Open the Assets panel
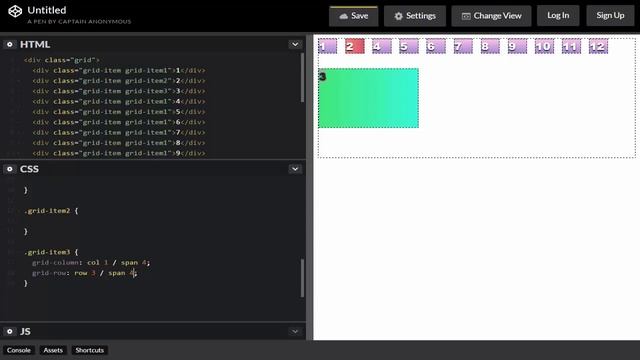Viewport: 640px width, 360px height. [53, 350]
